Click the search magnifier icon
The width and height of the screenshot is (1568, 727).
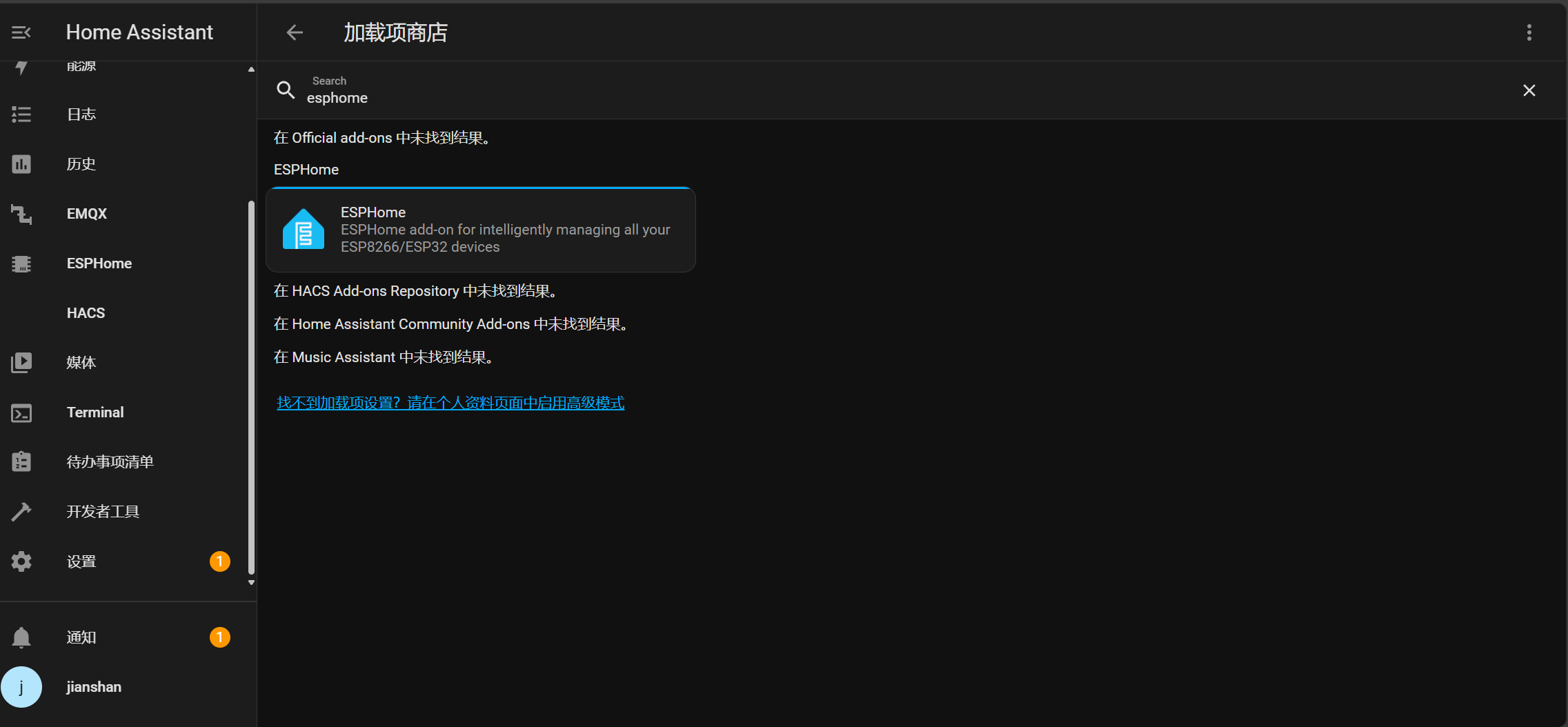[x=286, y=90]
